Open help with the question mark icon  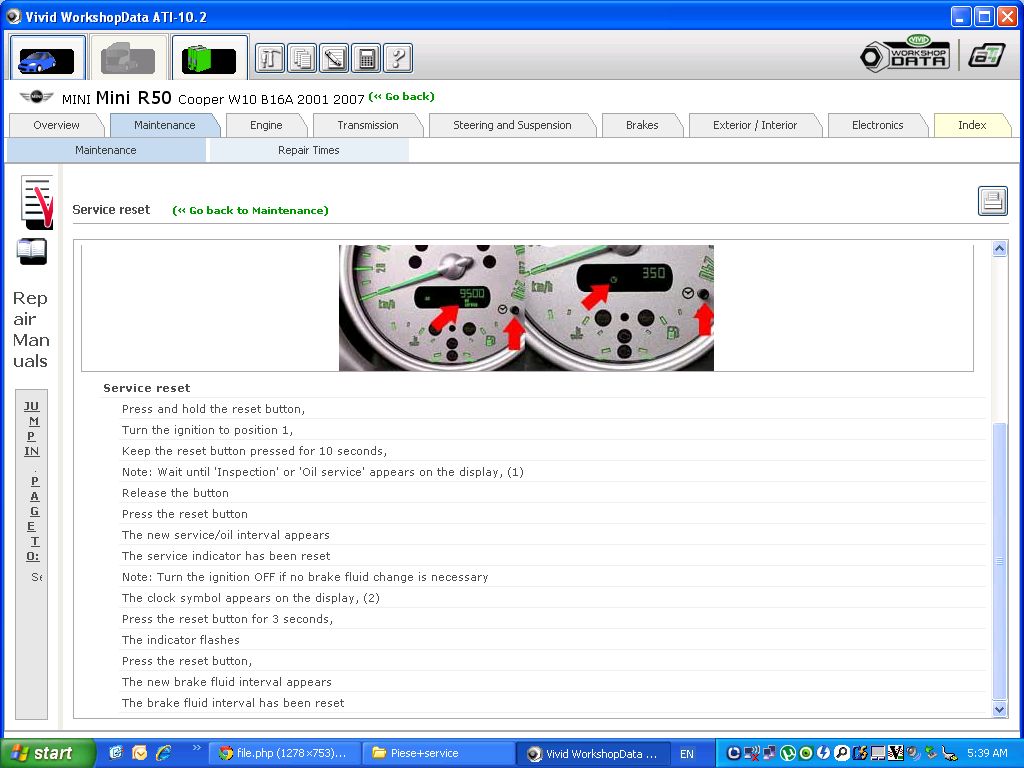(398, 58)
